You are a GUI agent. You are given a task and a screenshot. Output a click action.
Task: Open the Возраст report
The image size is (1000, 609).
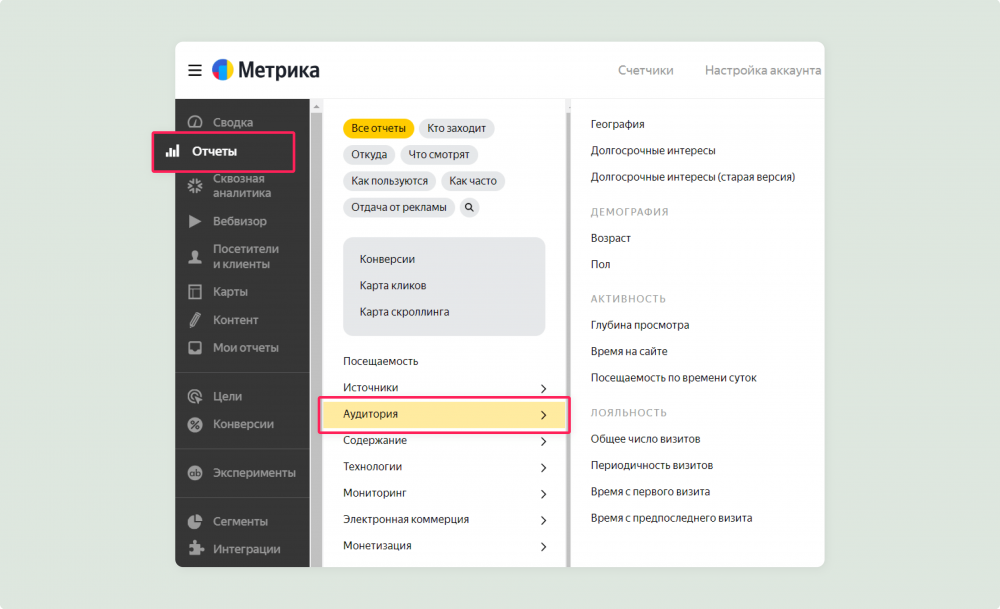(x=610, y=238)
